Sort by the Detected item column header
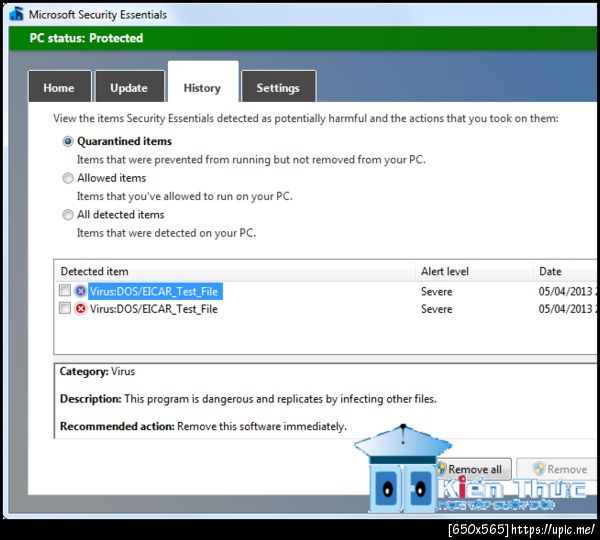This screenshot has height=540, width=600. click(x=235, y=271)
